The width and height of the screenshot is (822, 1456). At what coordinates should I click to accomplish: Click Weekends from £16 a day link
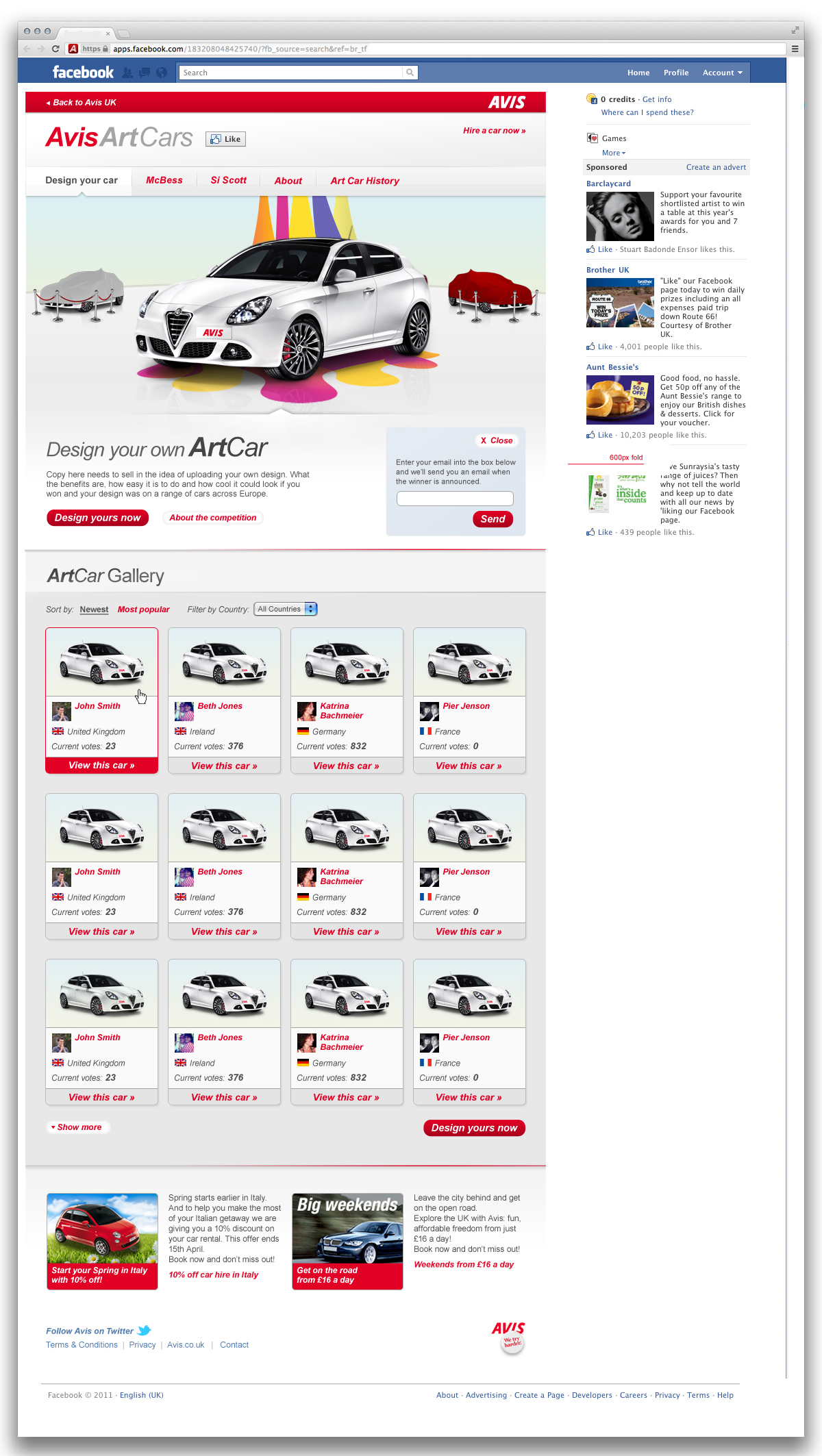pos(464,1265)
